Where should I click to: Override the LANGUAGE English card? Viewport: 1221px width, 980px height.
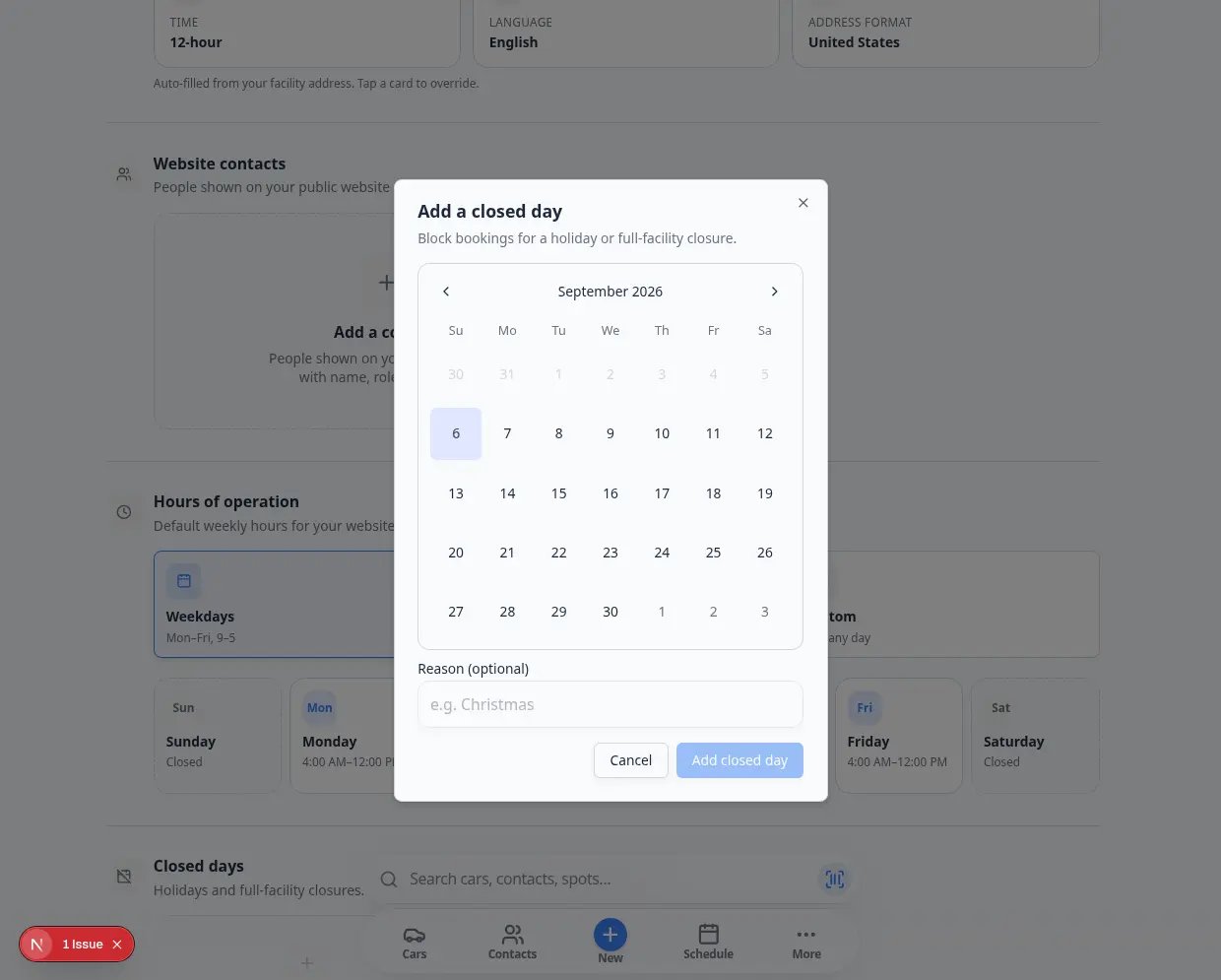coord(626,33)
